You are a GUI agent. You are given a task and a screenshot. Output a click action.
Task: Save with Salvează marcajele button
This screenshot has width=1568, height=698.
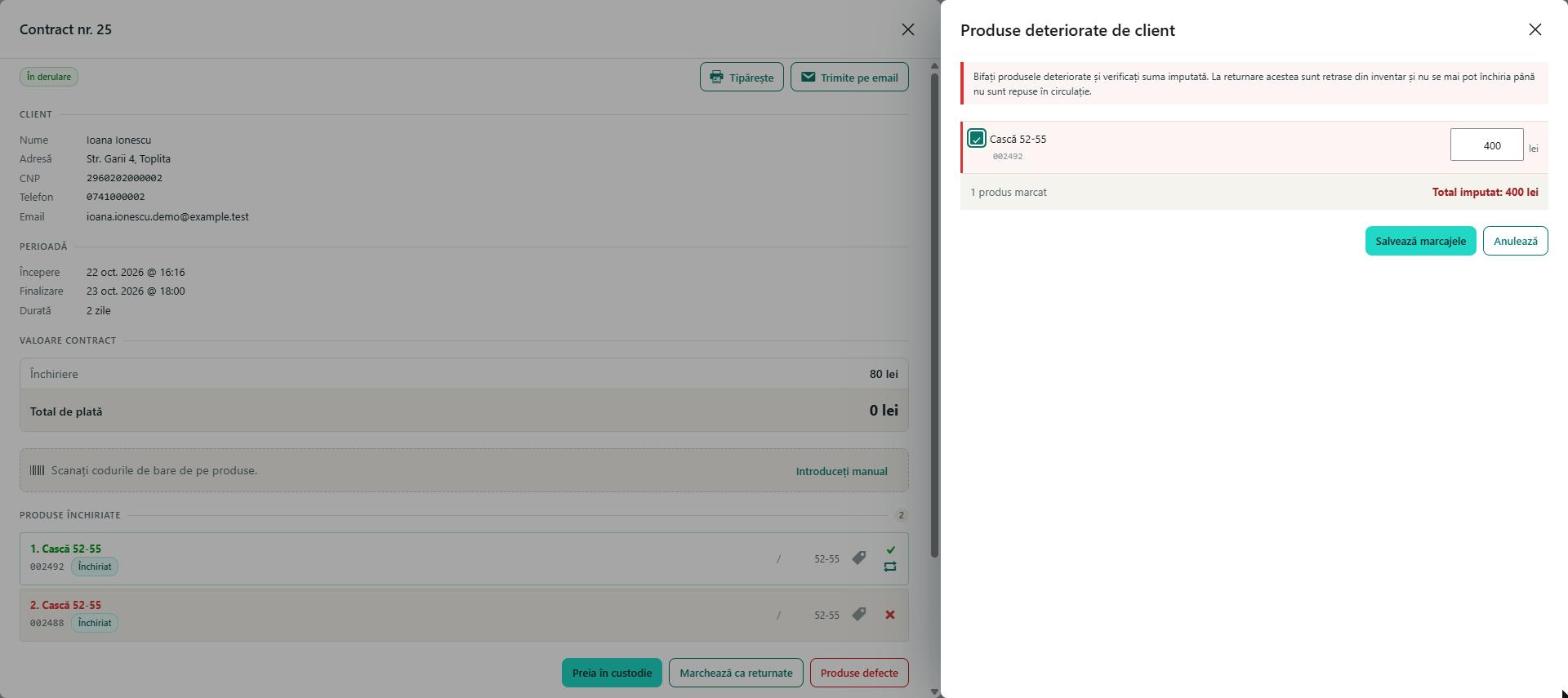tap(1421, 241)
